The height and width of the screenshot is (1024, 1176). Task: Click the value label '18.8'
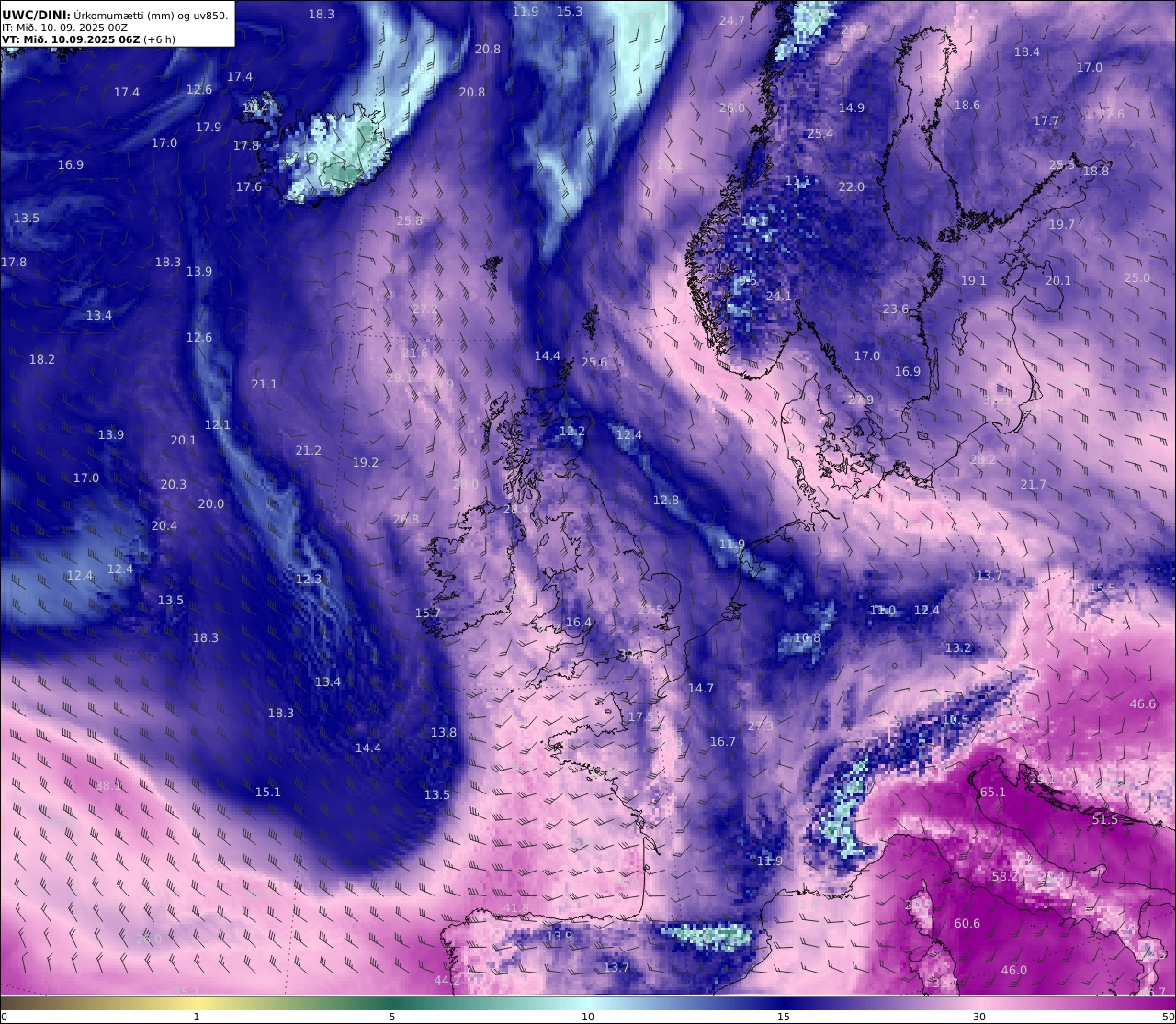pos(1096,171)
